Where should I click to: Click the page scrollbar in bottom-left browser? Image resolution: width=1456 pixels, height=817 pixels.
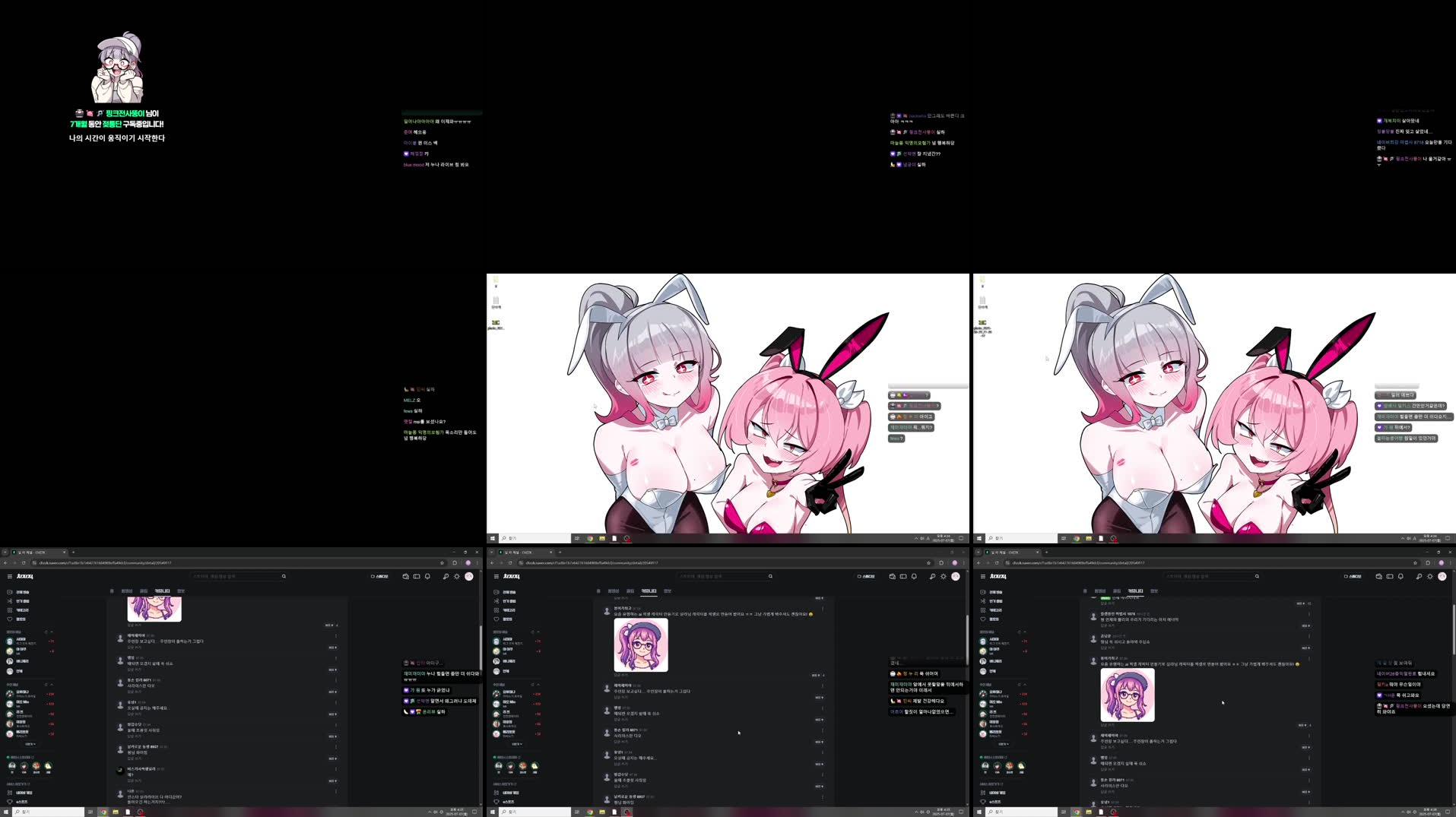tap(480, 646)
